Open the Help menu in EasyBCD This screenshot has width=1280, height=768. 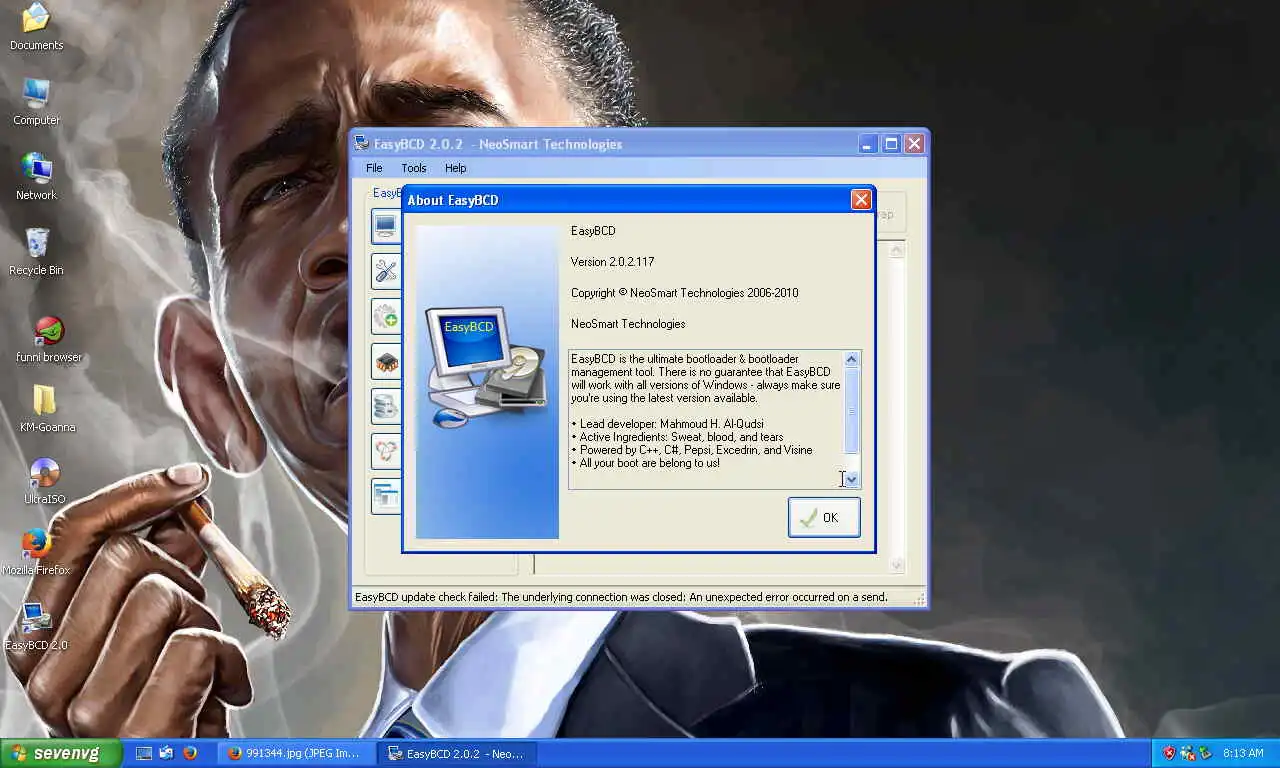click(456, 168)
